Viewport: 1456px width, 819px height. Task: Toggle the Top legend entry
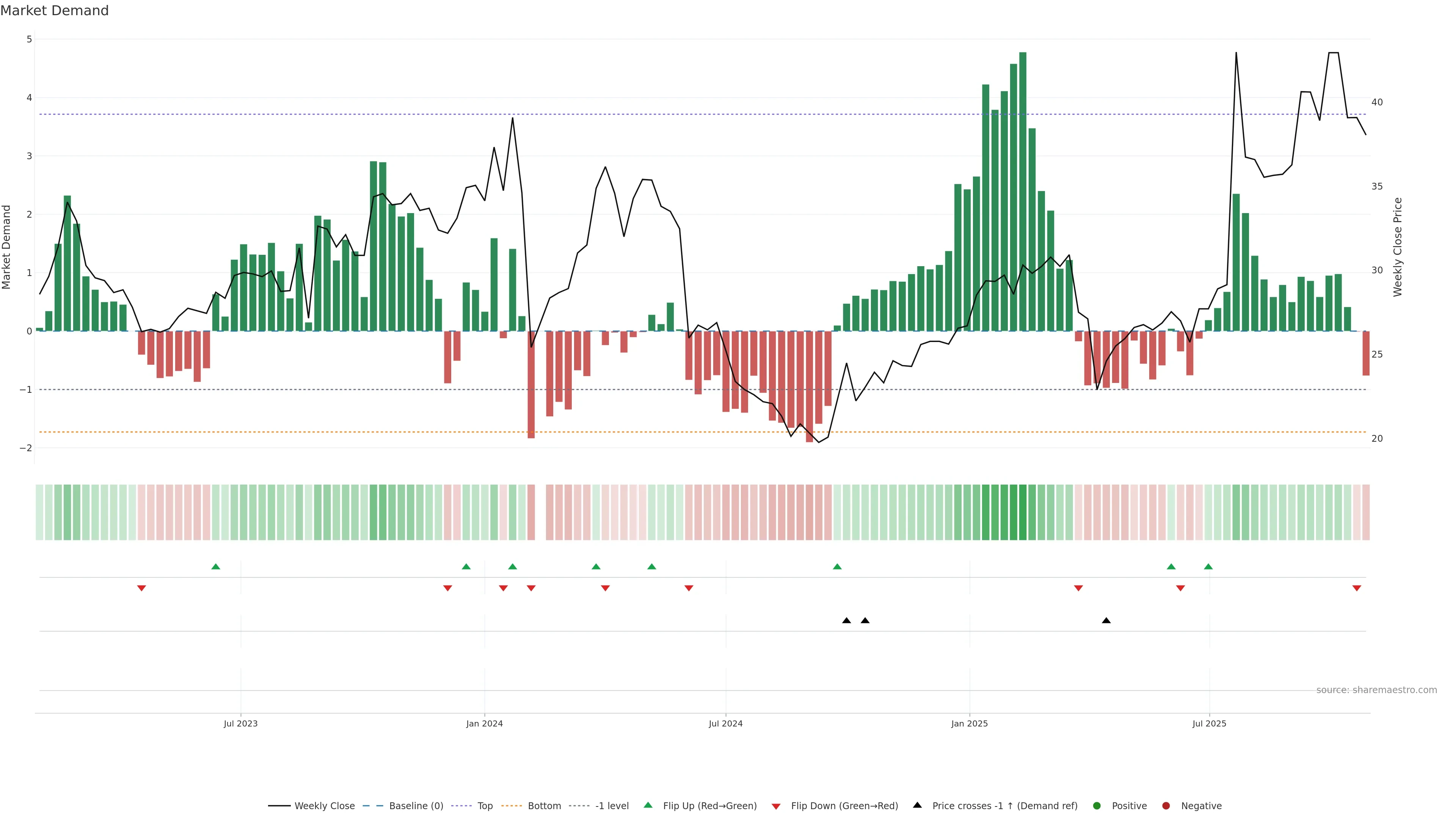click(485, 805)
